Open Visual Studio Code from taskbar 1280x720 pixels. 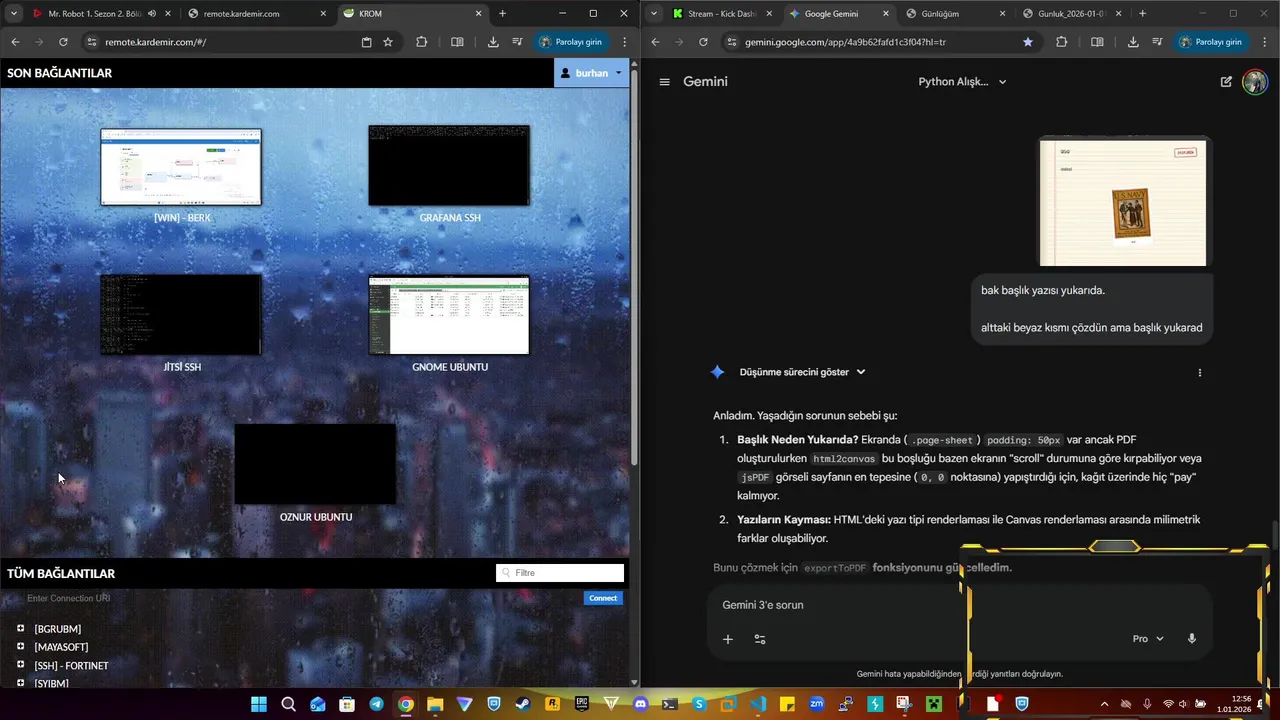pyautogui.click(x=758, y=704)
